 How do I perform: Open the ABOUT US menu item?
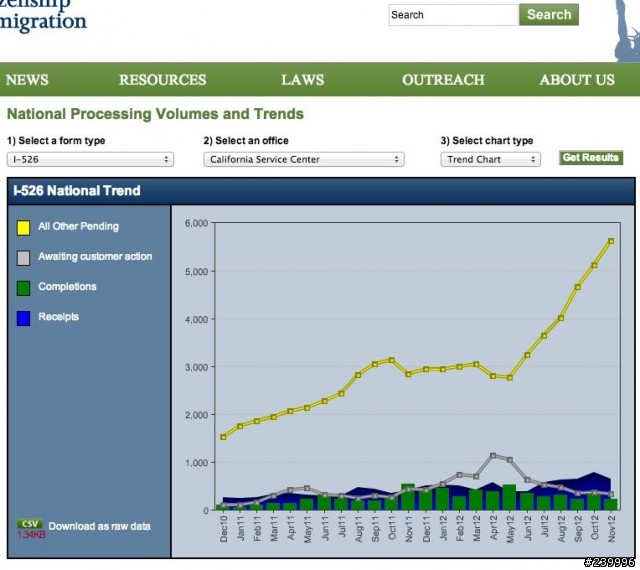(x=577, y=80)
